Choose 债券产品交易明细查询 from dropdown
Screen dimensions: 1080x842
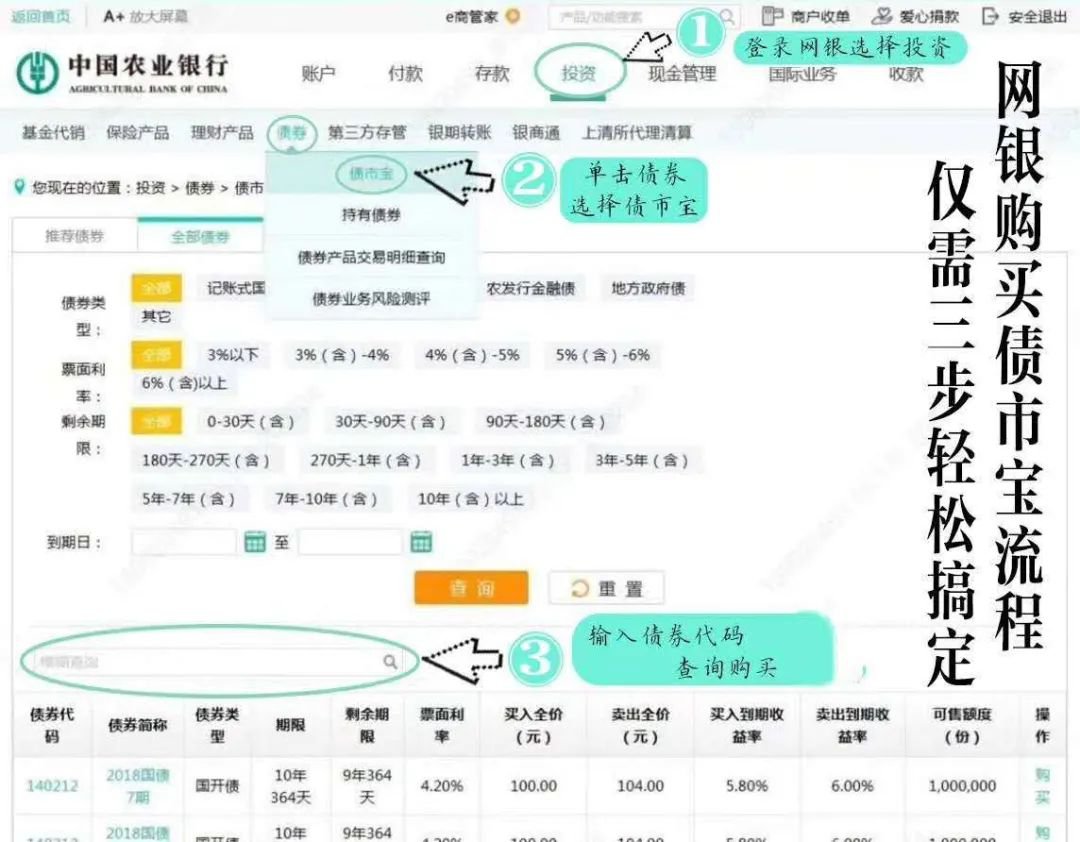(x=371, y=257)
